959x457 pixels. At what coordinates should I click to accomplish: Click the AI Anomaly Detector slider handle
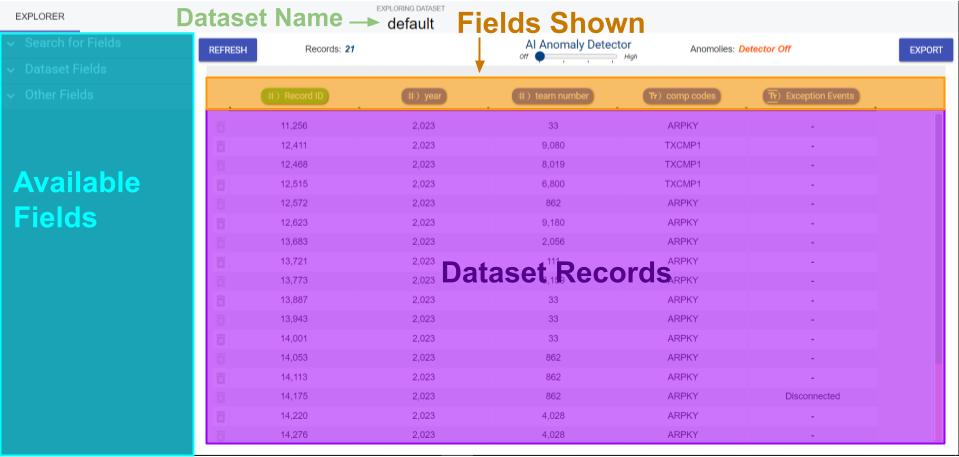pos(539,57)
